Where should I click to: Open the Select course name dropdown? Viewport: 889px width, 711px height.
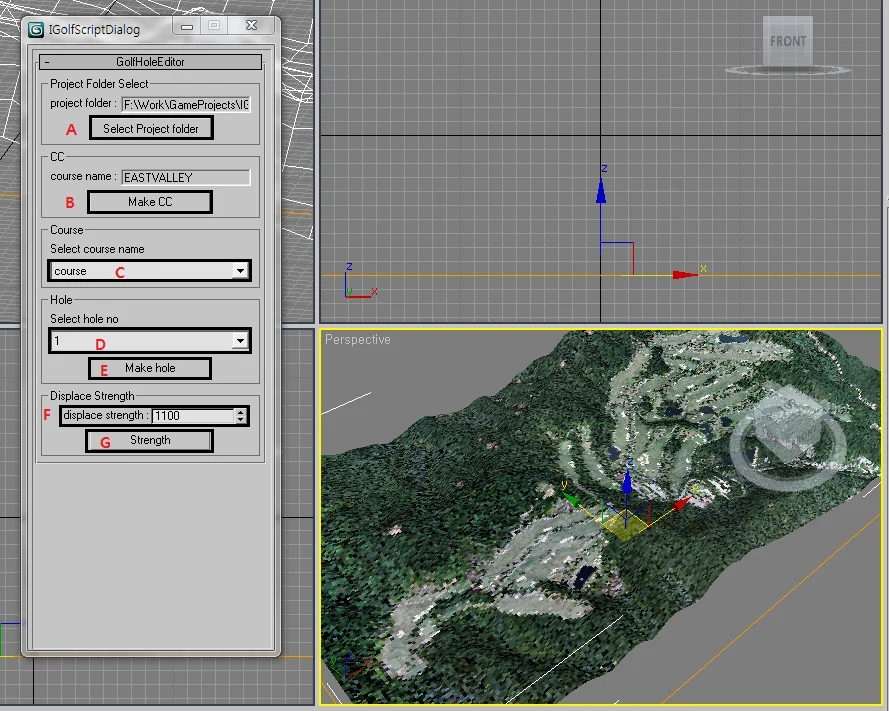240,271
